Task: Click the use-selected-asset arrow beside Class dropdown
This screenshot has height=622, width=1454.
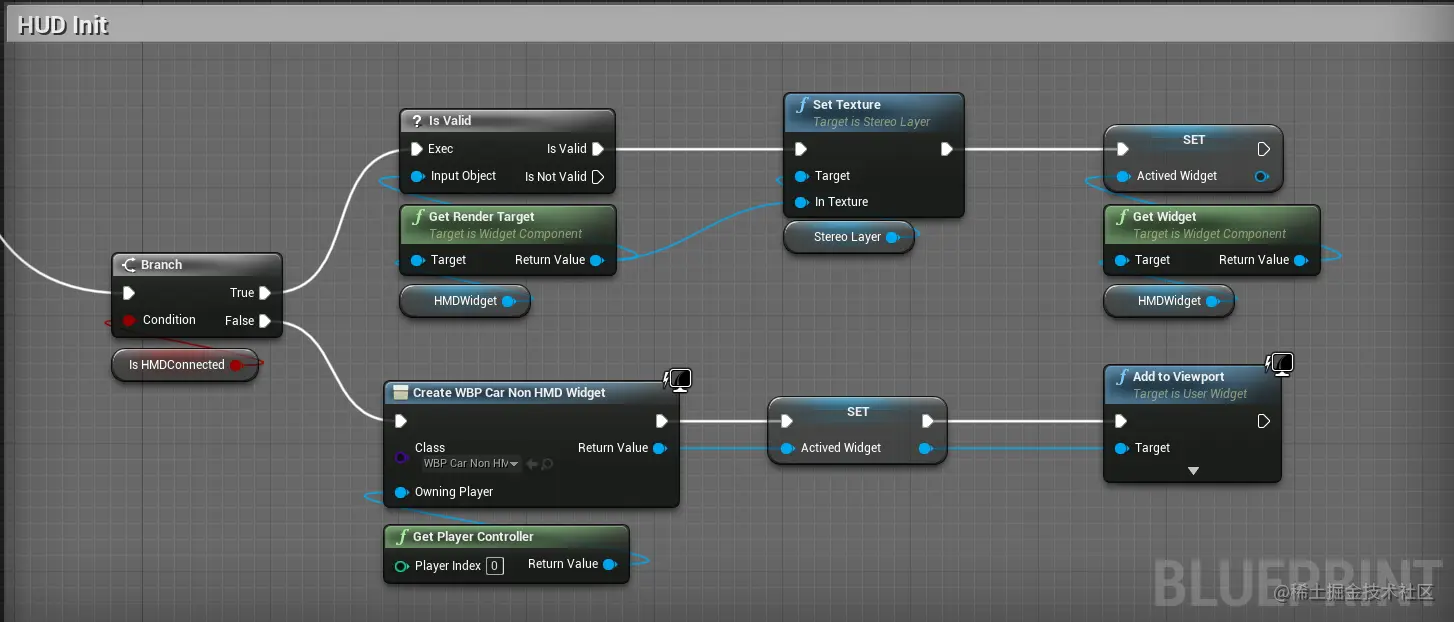Action: [x=533, y=464]
